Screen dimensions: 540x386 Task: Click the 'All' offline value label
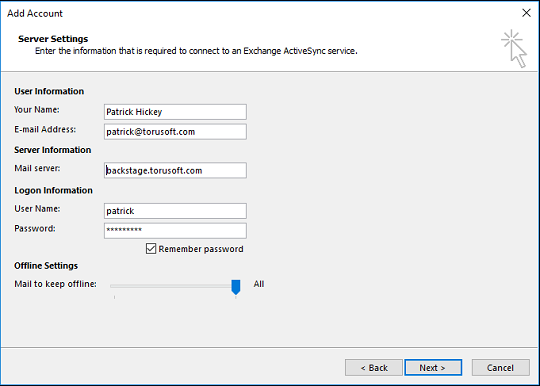259,284
